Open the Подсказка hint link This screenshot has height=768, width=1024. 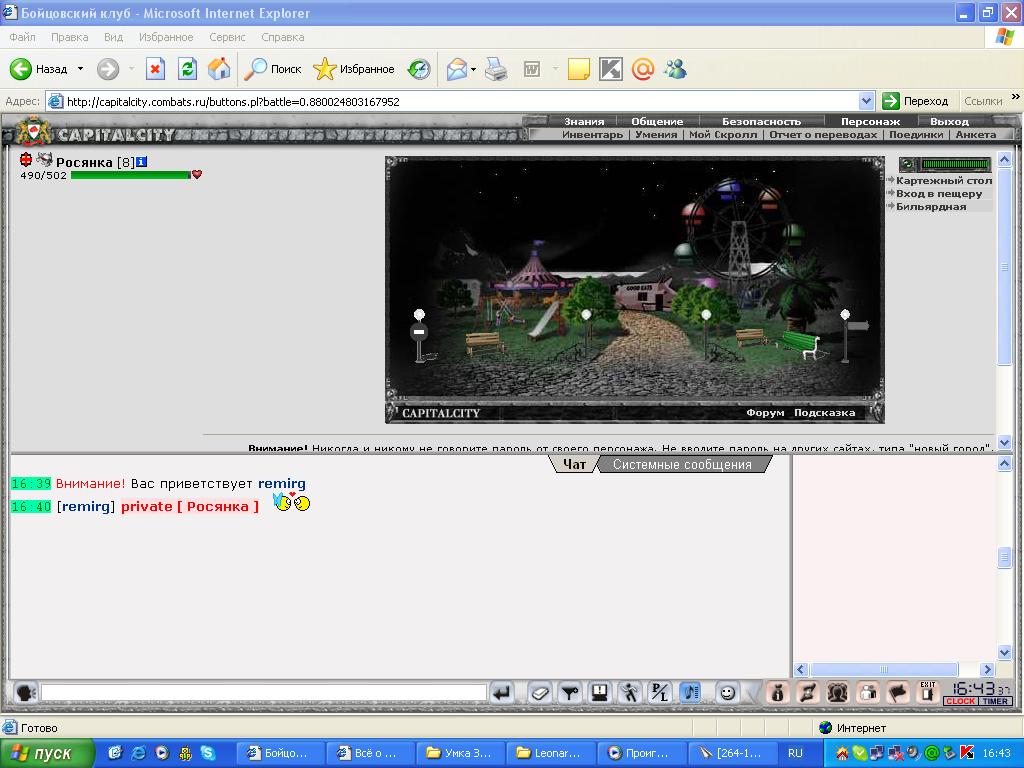(x=824, y=413)
